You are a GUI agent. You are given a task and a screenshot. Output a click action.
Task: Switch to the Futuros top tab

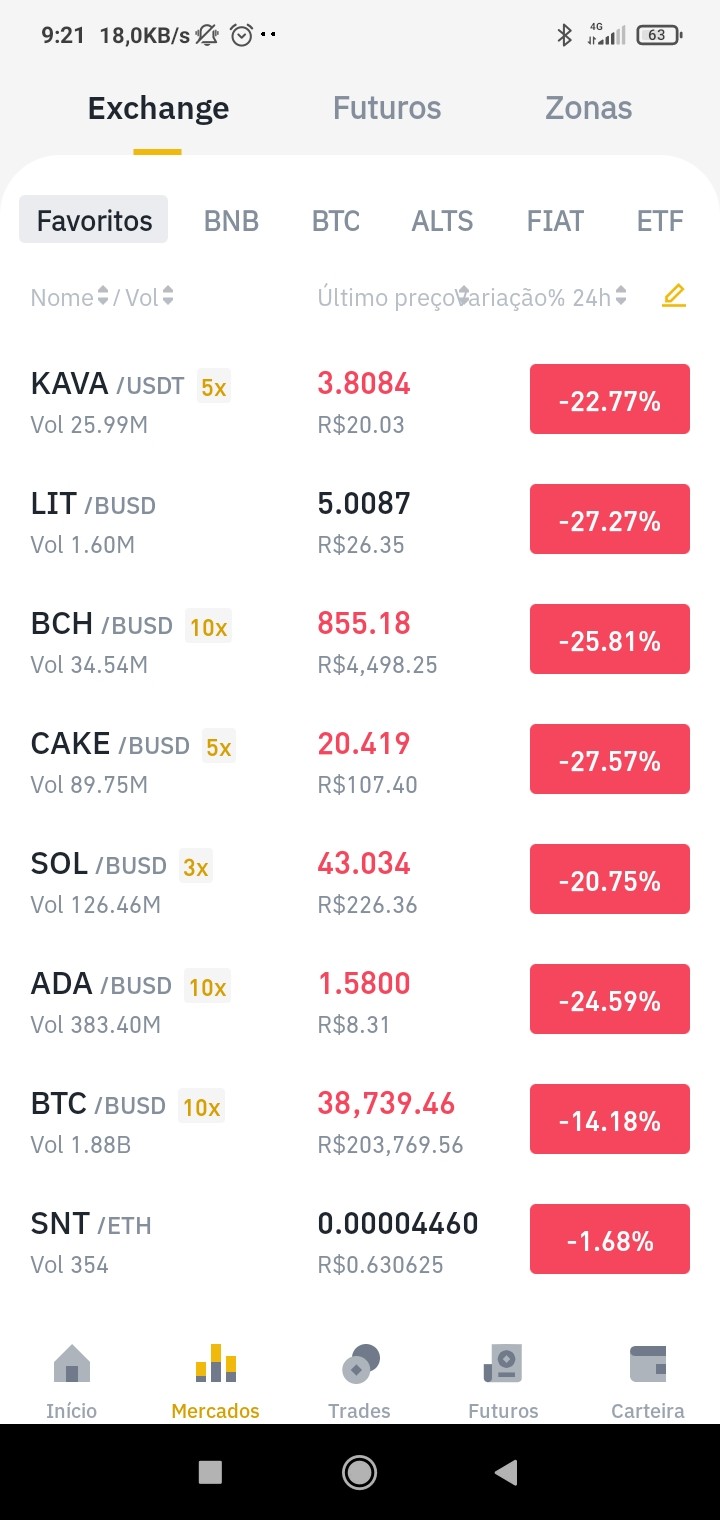387,108
